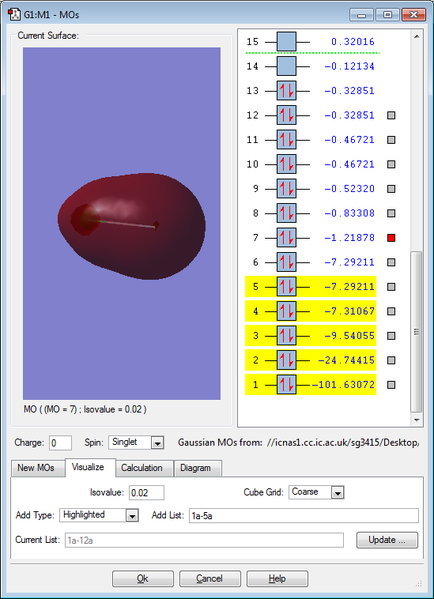Click the Cancel button
The width and height of the screenshot is (434, 599).
click(x=210, y=579)
